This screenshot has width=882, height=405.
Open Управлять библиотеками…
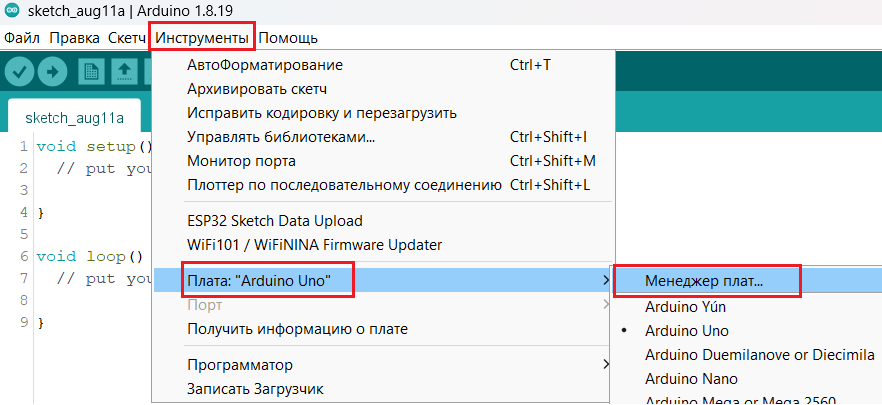click(385, 137)
